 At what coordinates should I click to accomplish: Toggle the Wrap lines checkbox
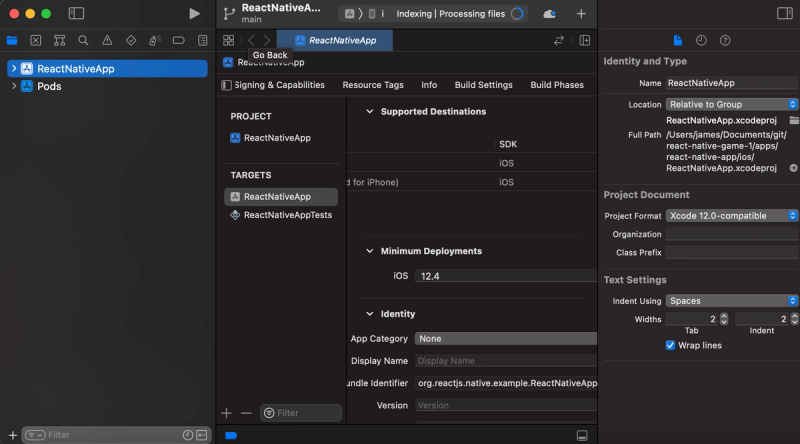671,345
